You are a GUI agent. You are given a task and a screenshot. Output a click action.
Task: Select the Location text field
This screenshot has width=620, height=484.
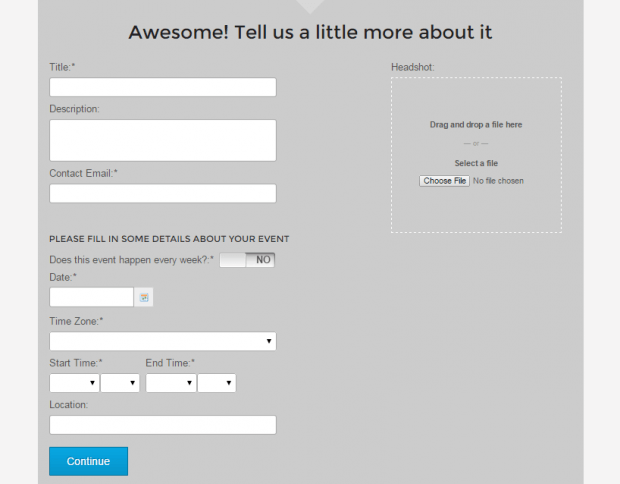point(162,425)
